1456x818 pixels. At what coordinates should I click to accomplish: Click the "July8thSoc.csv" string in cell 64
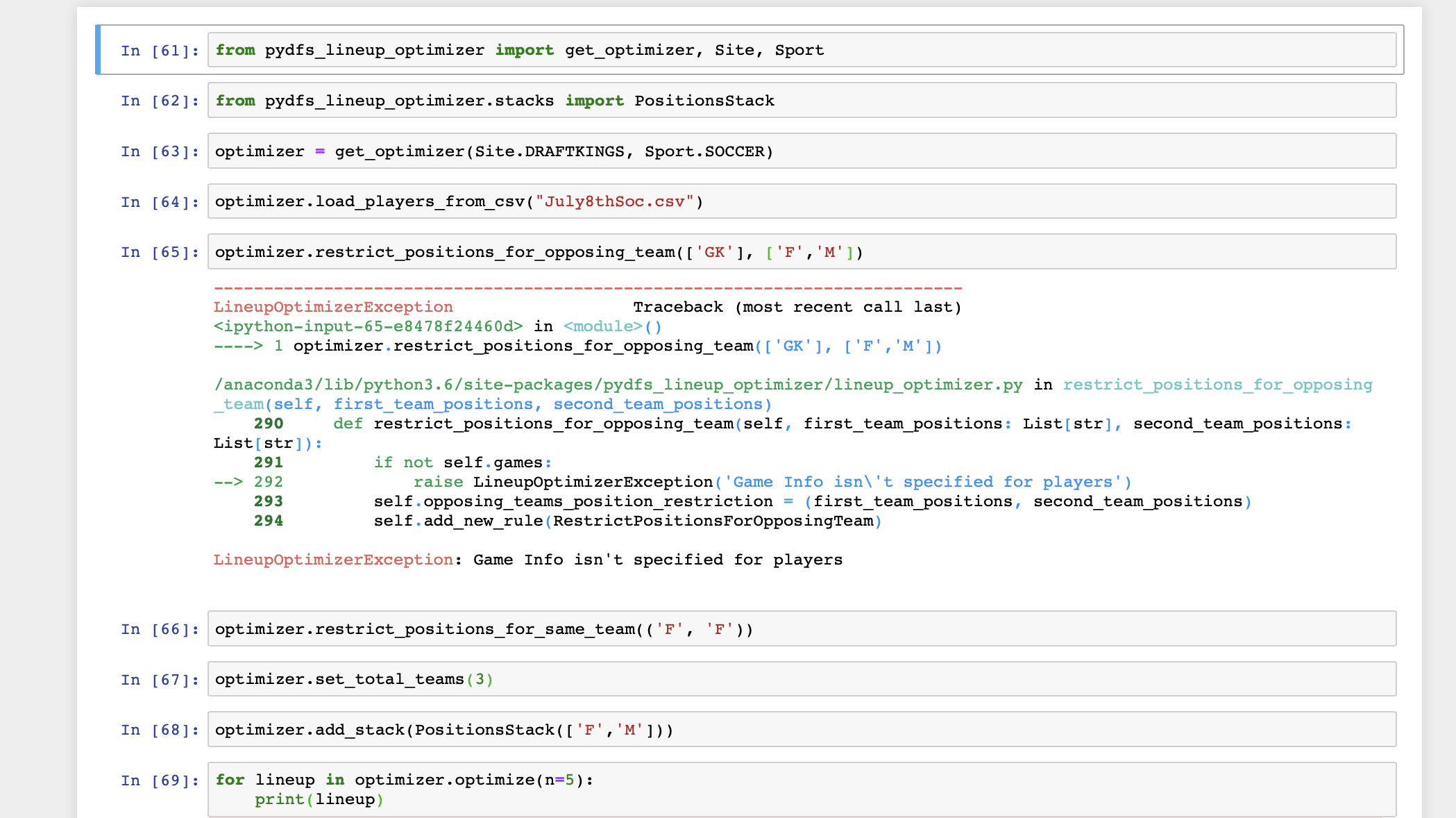click(614, 201)
